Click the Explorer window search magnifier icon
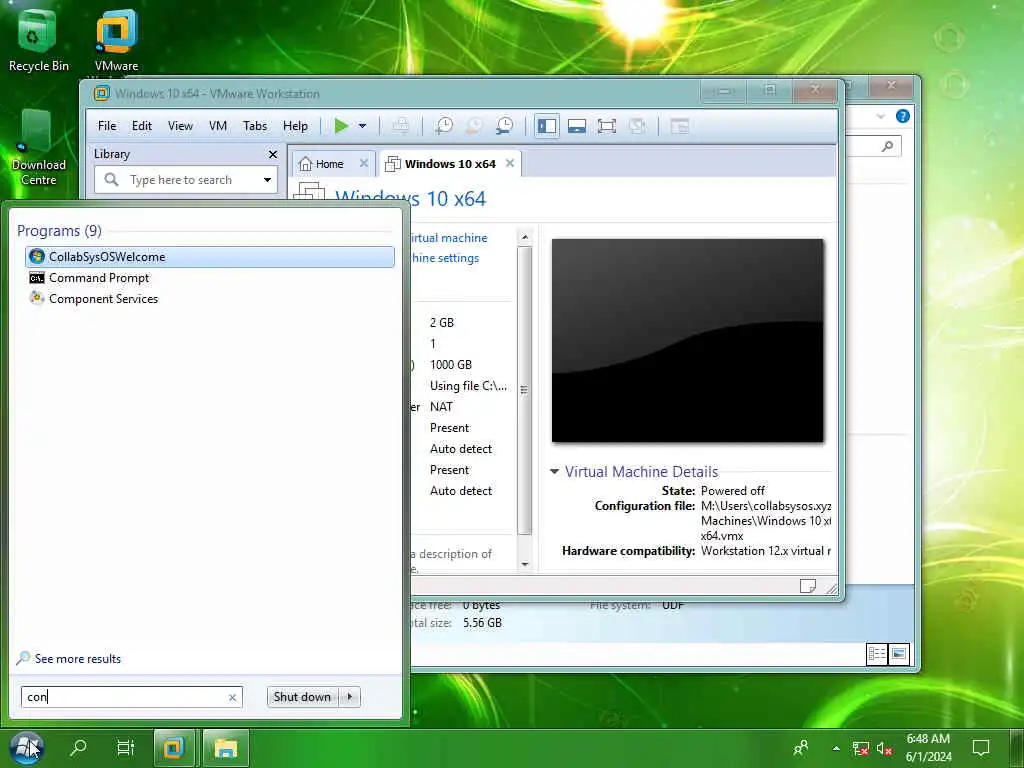 (887, 146)
